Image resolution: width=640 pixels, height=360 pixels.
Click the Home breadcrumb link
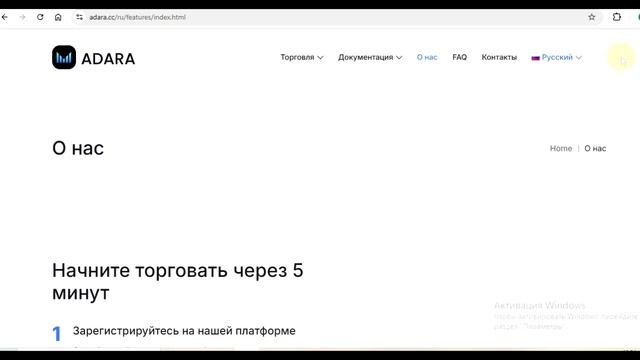[561, 149]
